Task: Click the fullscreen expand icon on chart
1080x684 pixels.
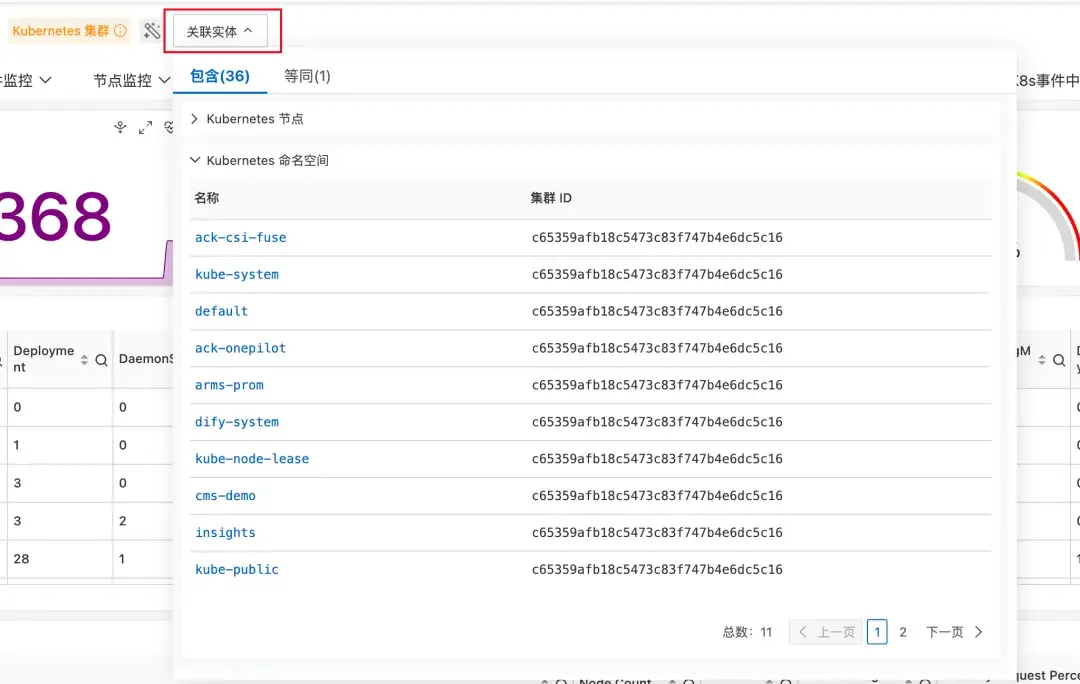Action: point(145,127)
